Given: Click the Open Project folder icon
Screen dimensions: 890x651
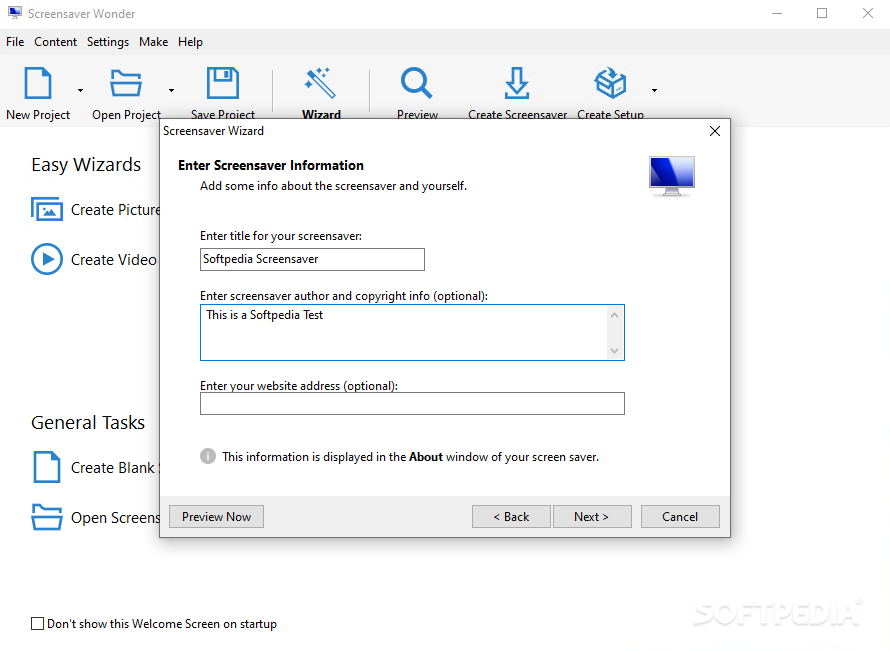Looking at the screenshot, I should [x=125, y=83].
